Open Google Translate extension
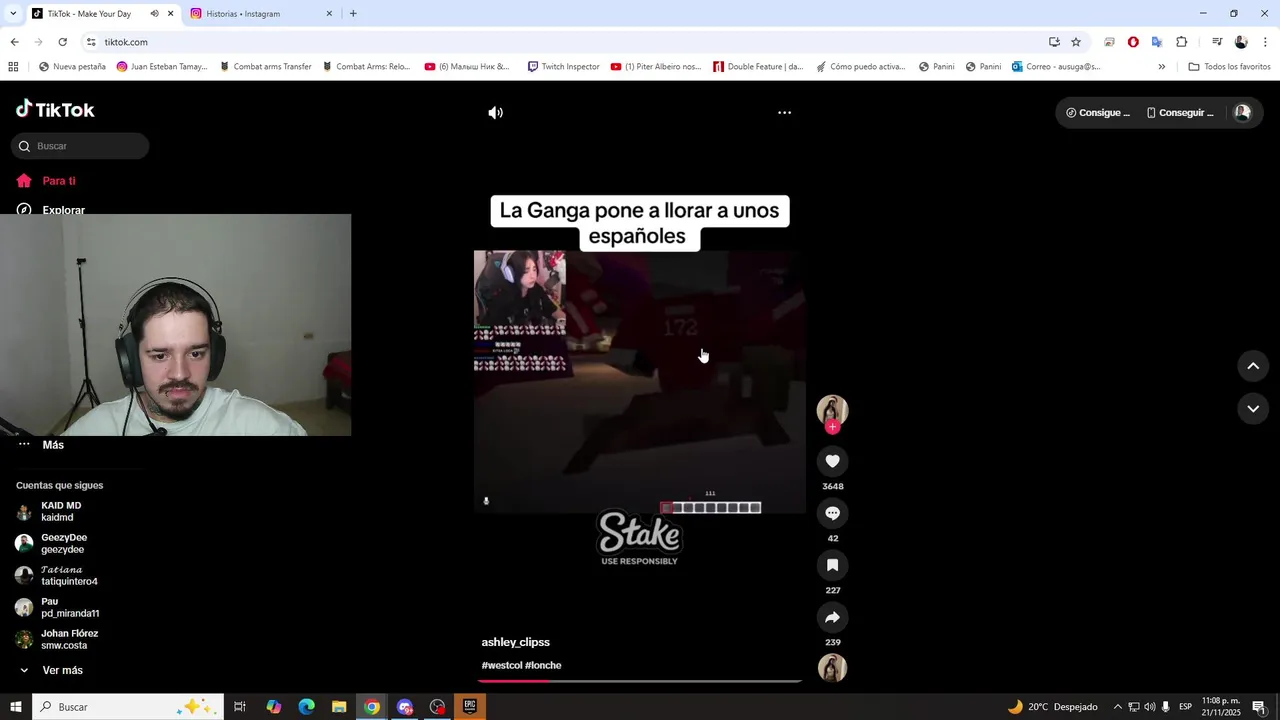Viewport: 1280px width, 720px height. [1157, 42]
